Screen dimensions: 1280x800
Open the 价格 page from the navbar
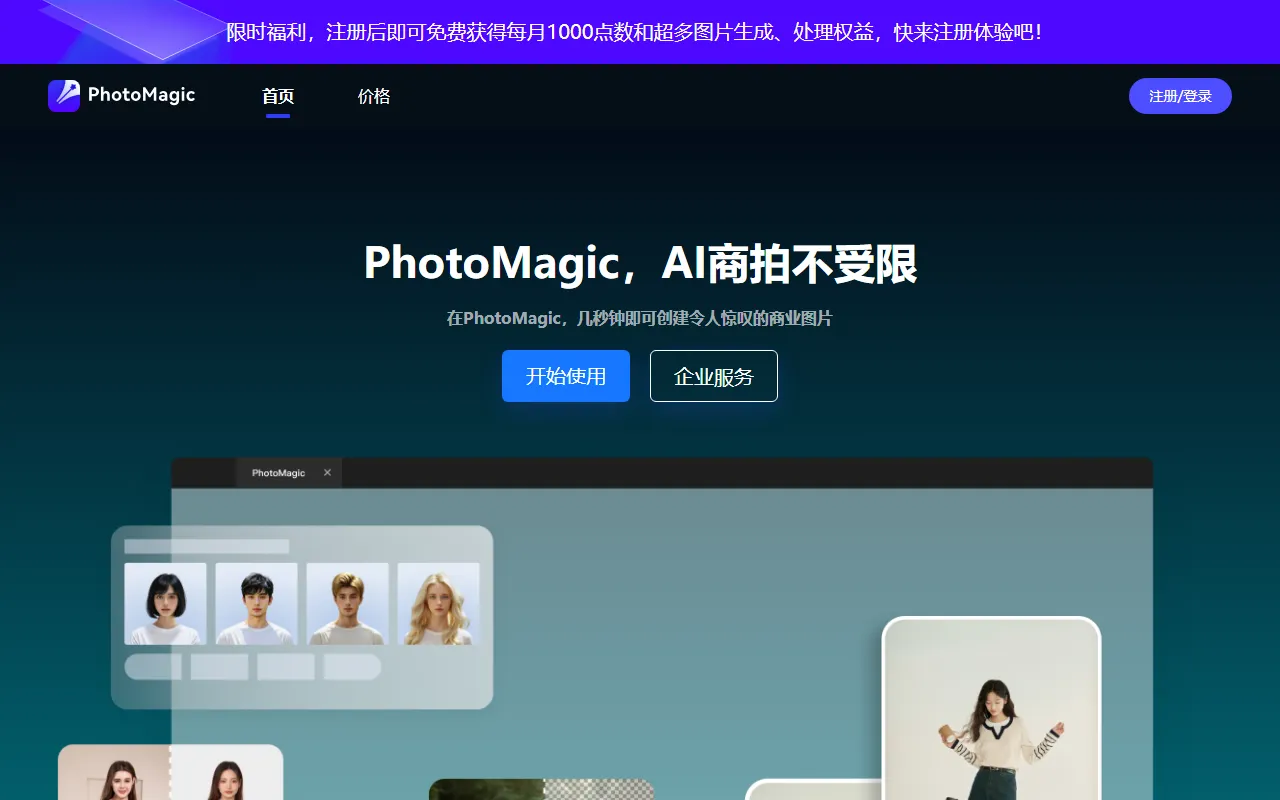pyautogui.click(x=373, y=96)
